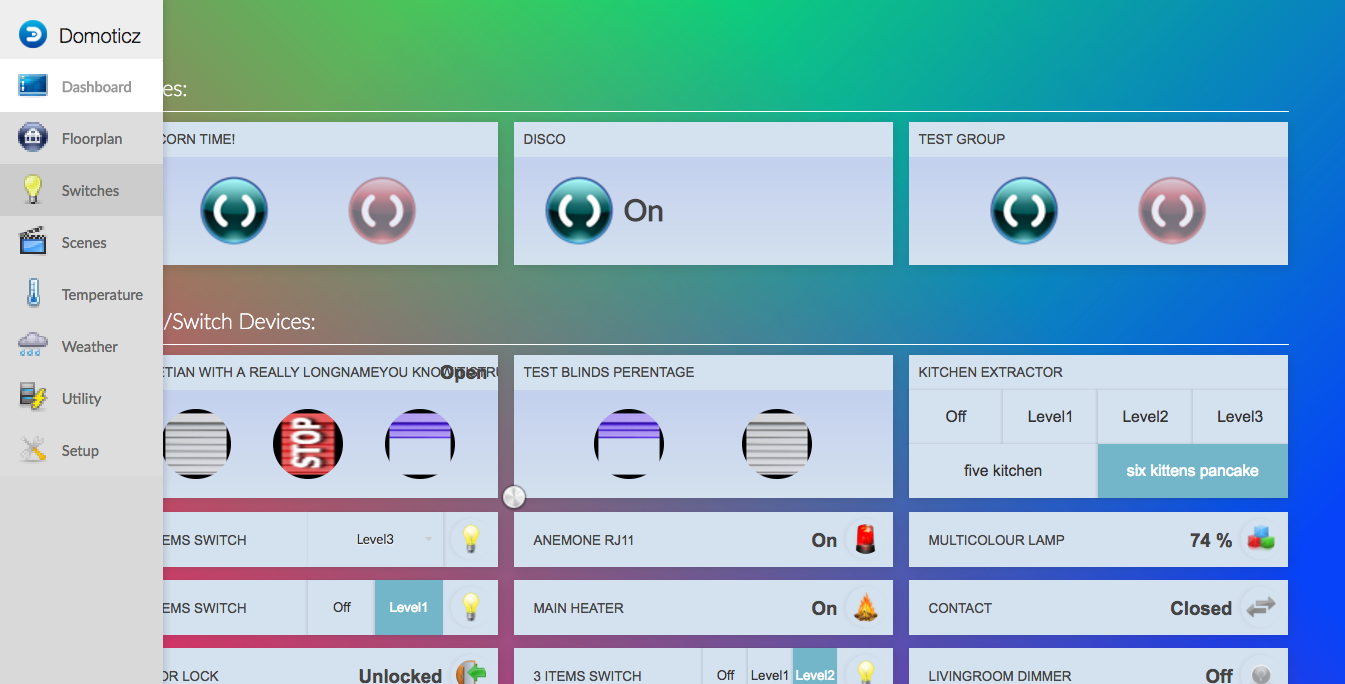Click the CONTACT arrows icon

click(x=1260, y=608)
